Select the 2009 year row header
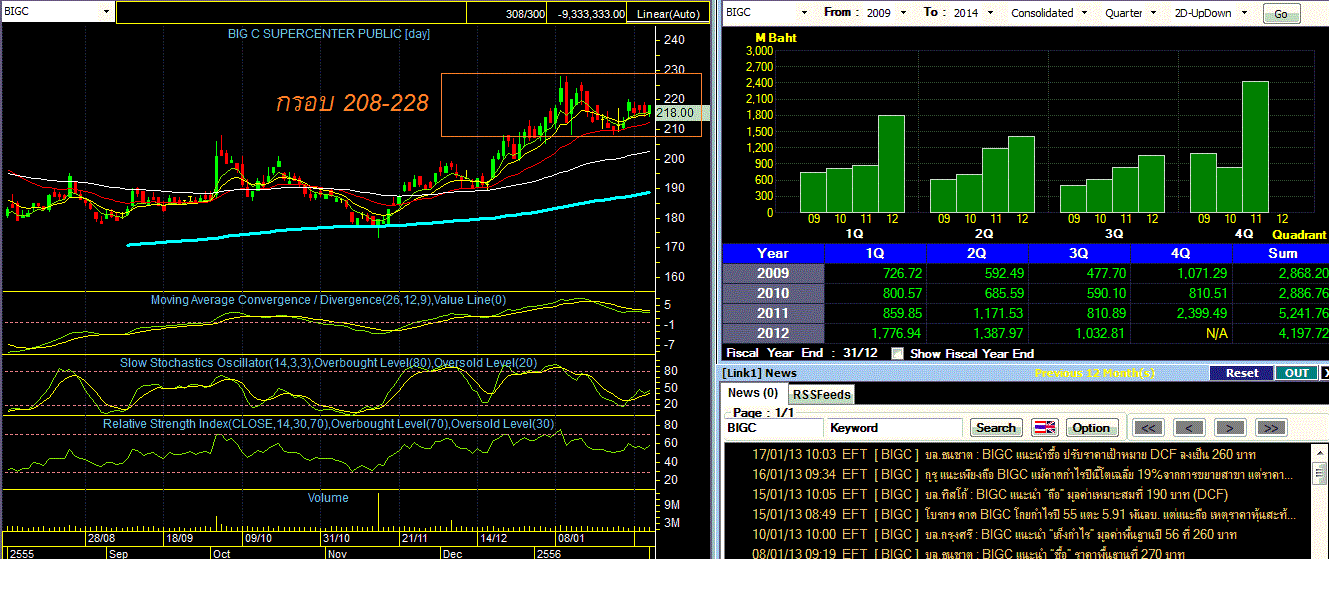This screenshot has width=1329, height=601. [773, 273]
